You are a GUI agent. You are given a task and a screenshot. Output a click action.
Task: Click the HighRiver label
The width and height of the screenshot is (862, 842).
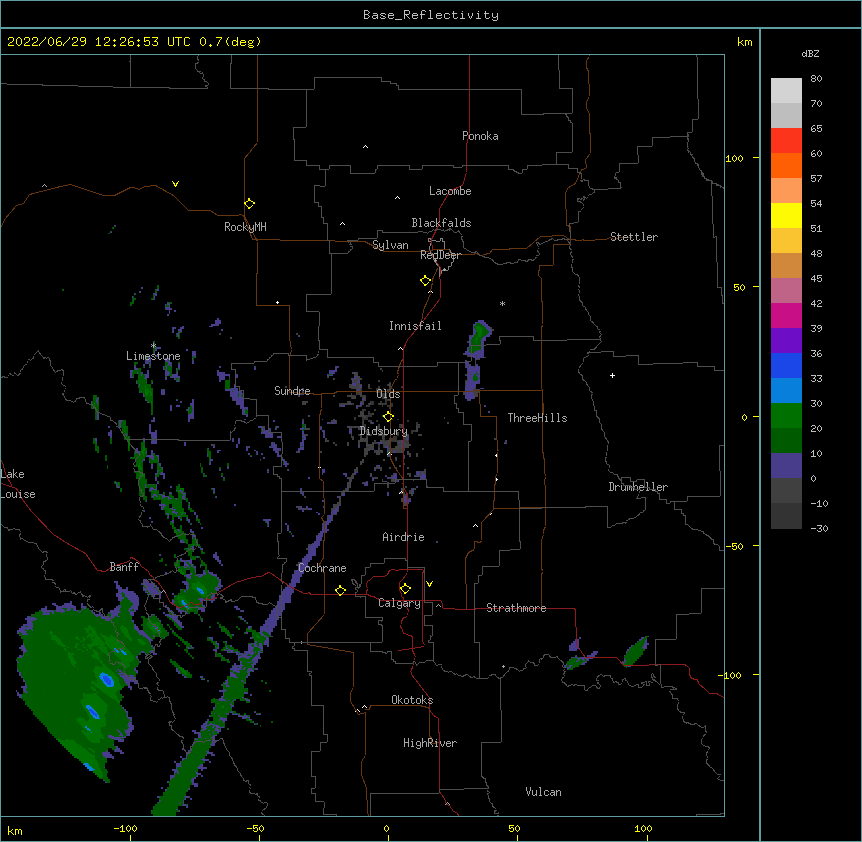[430, 743]
